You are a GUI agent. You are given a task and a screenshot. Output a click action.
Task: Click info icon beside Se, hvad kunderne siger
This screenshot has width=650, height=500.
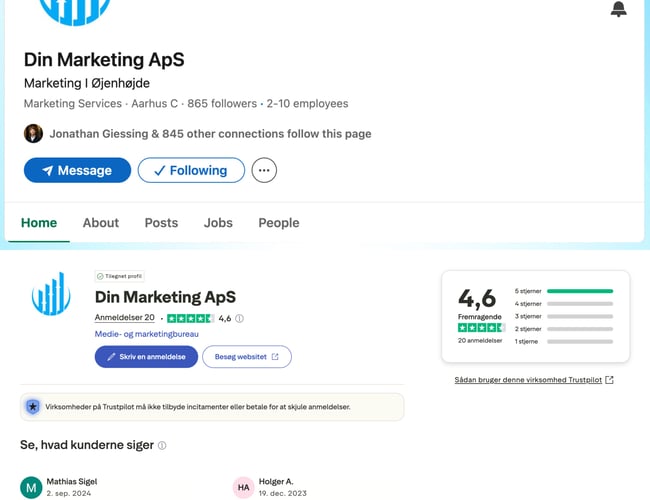point(162,445)
